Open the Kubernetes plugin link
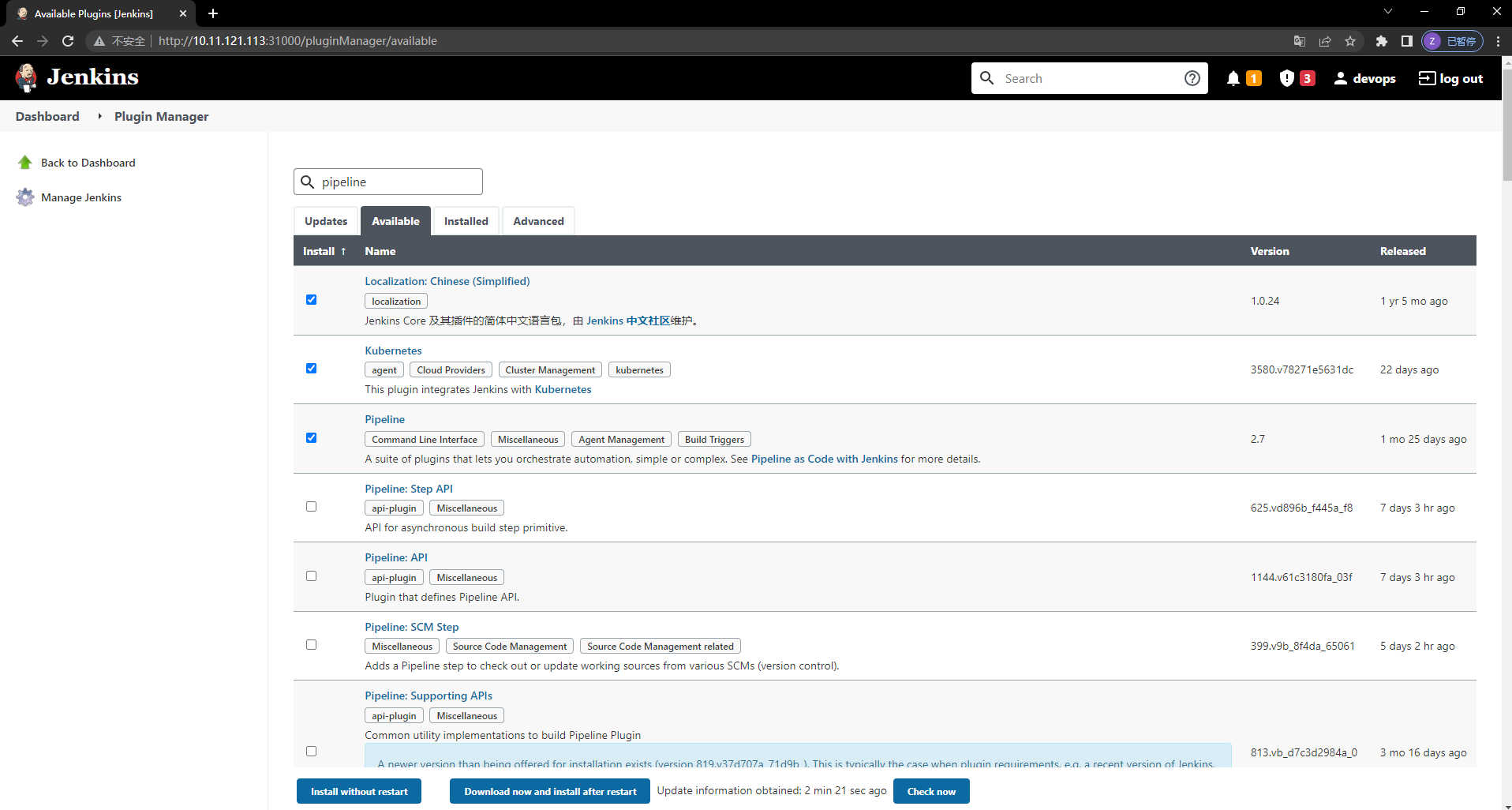 tap(393, 351)
